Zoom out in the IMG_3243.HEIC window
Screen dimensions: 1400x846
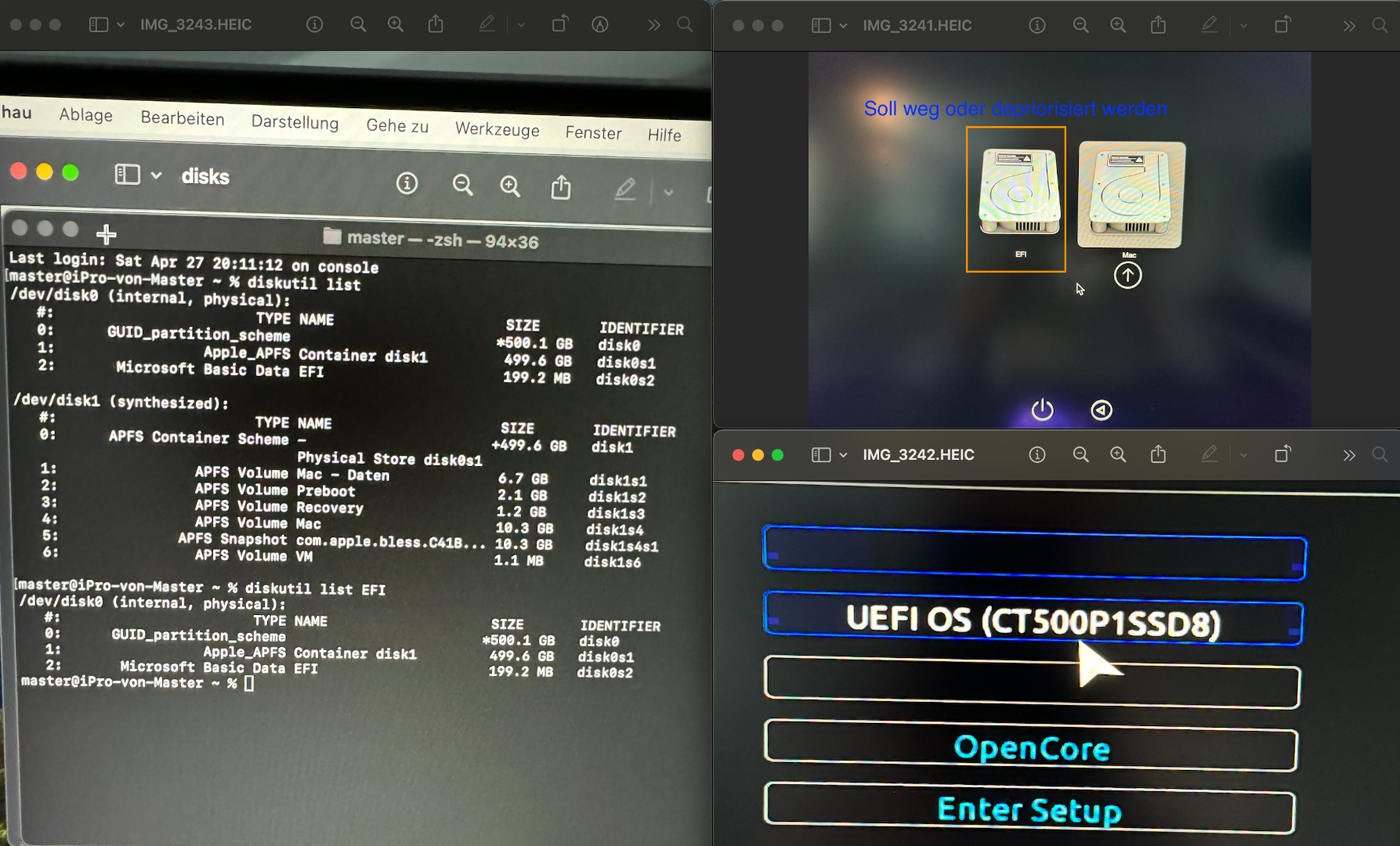[358, 24]
